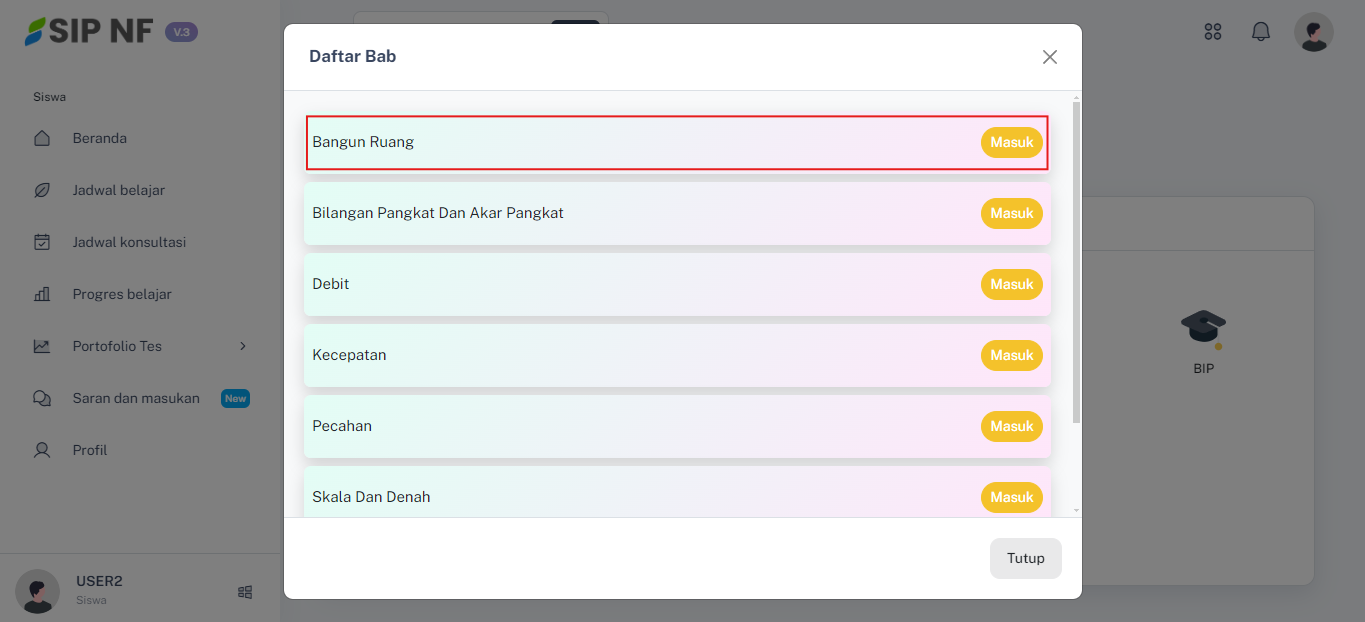Click the Beranda home icon in sidebar
This screenshot has height=622, width=1365.
point(42,138)
